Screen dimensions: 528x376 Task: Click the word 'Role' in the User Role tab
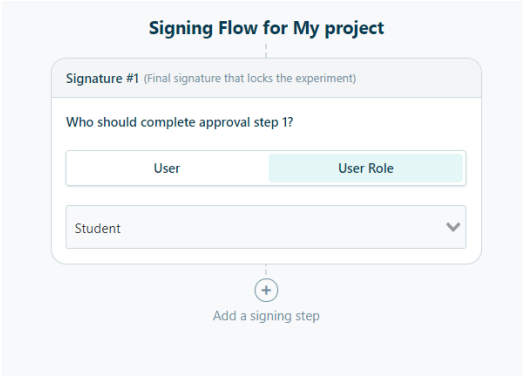[380, 168]
